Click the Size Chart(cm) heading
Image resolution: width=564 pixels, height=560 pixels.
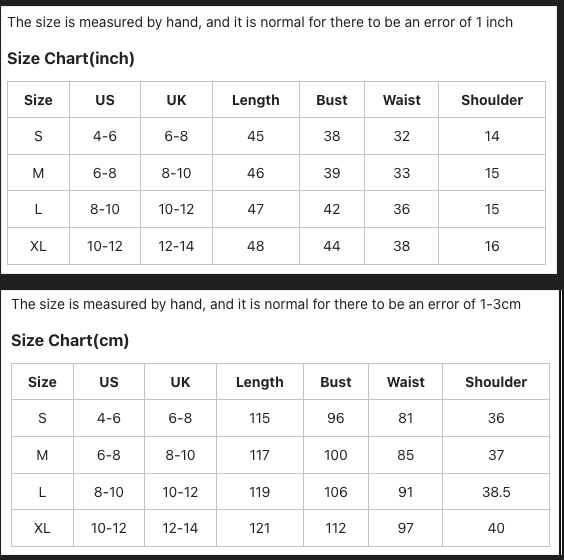pos(70,341)
